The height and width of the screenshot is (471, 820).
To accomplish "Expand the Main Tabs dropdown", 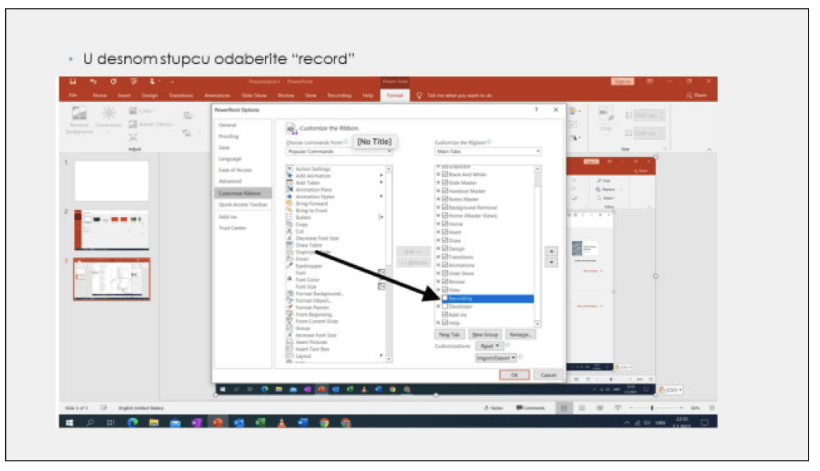I will (487, 151).
